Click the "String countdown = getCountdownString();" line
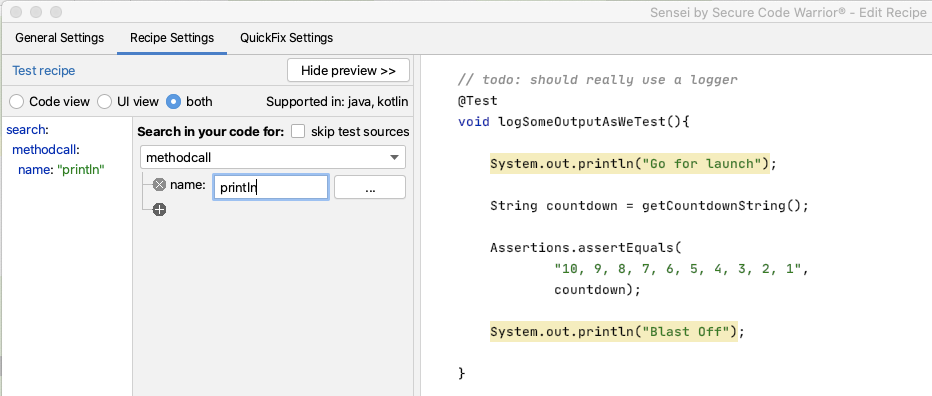This screenshot has height=396, width=932. tap(650, 206)
